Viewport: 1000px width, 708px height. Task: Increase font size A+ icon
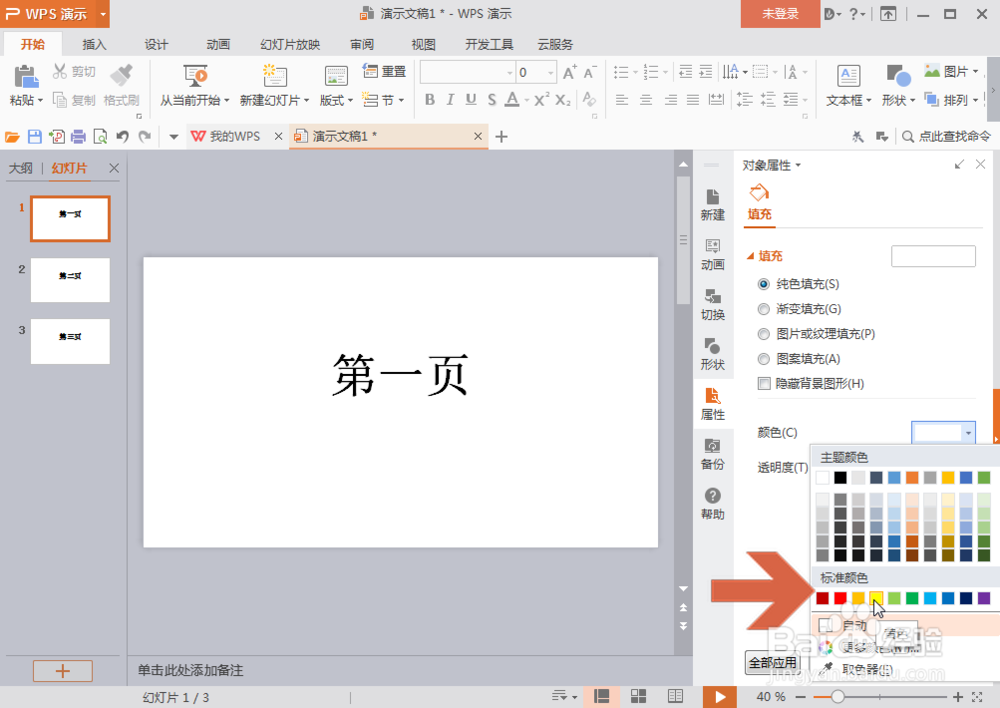click(570, 72)
